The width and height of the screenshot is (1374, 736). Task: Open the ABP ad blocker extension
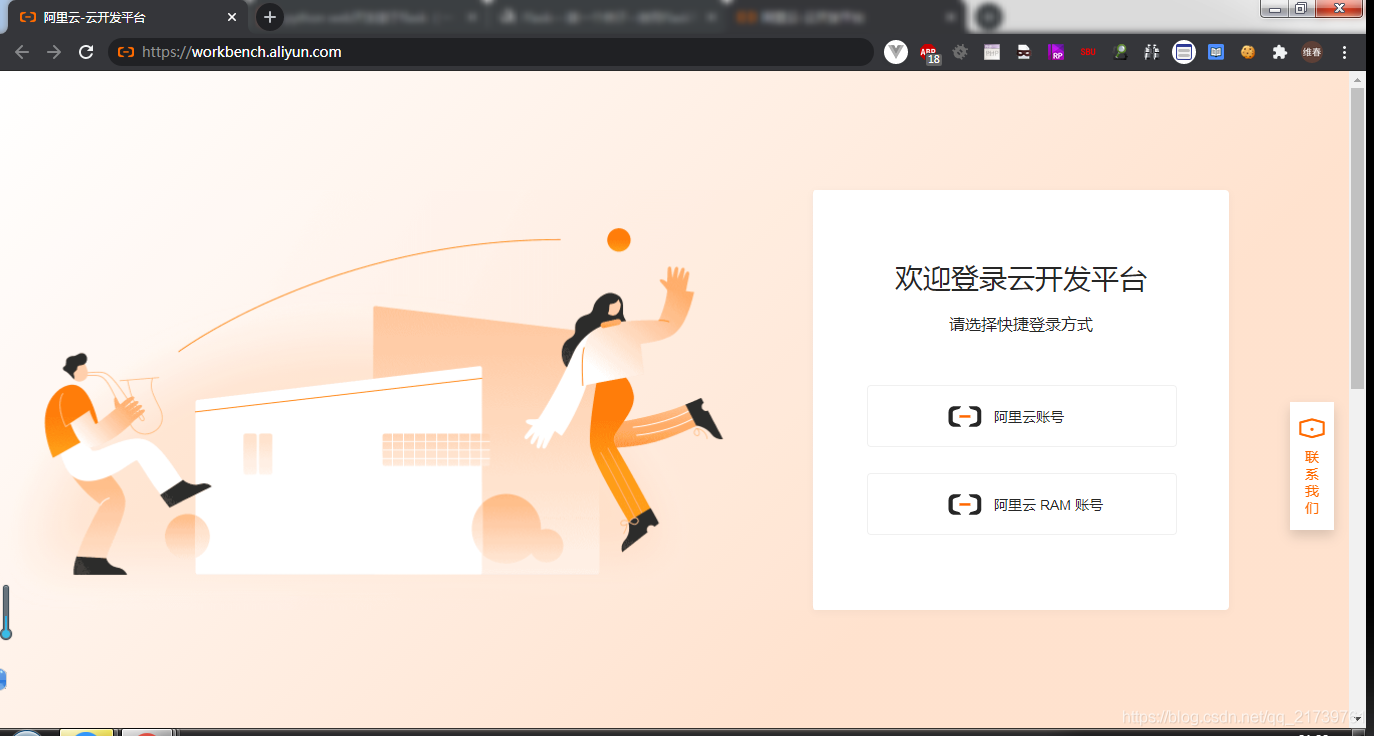click(930, 53)
